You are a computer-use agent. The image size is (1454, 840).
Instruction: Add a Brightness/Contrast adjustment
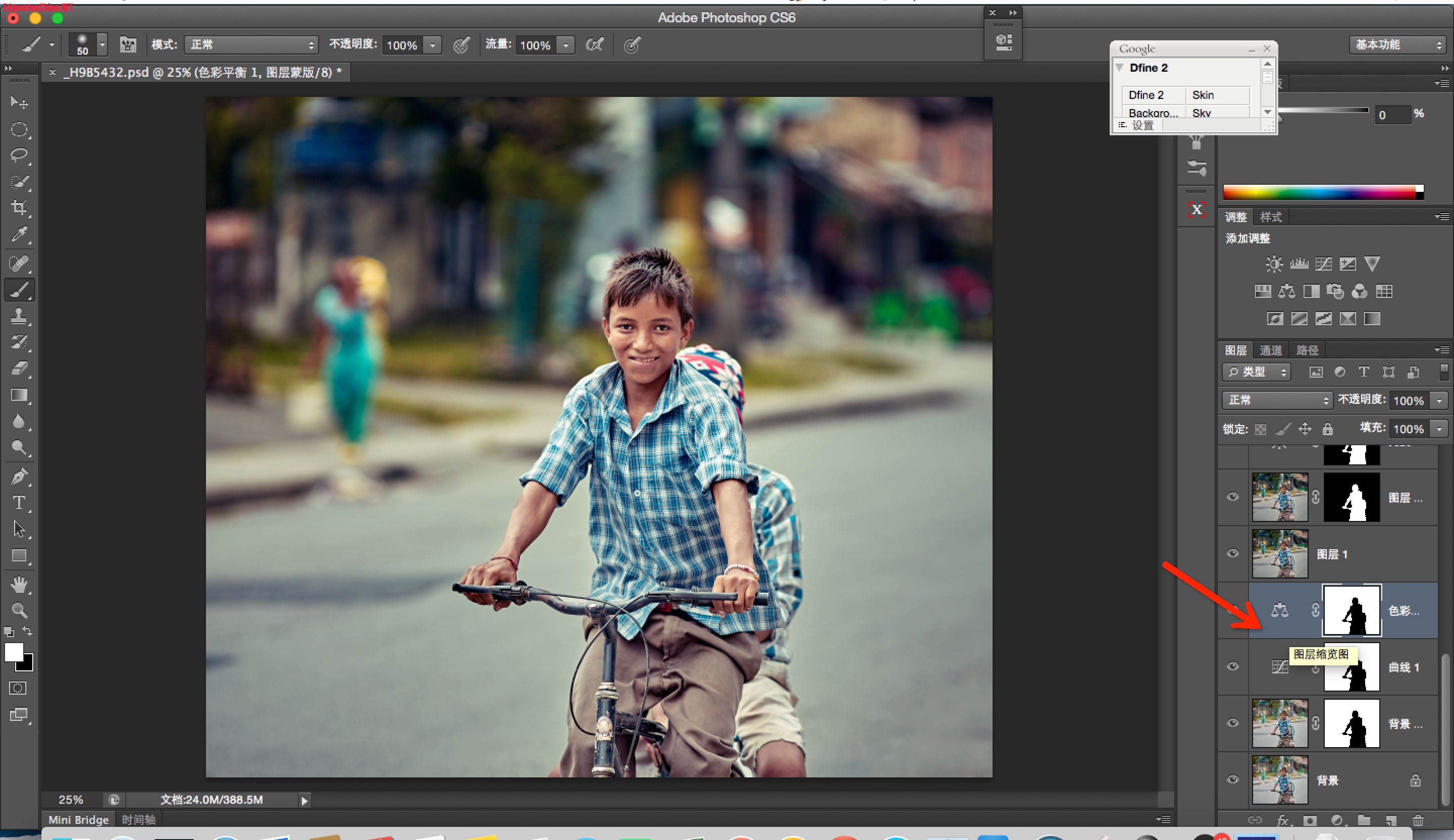tap(1274, 264)
